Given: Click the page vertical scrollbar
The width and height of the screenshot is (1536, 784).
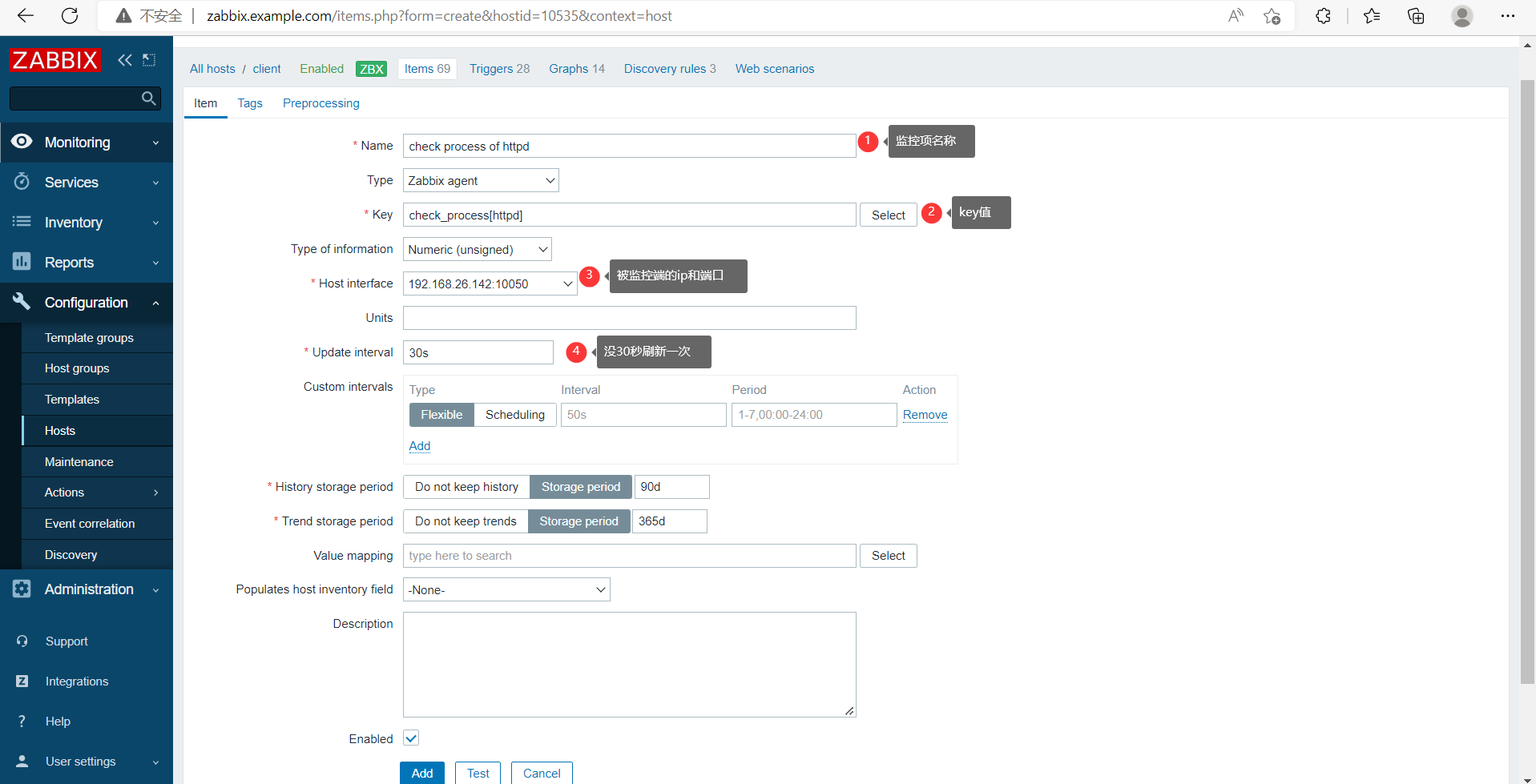Looking at the screenshot, I should click(x=1527, y=383).
